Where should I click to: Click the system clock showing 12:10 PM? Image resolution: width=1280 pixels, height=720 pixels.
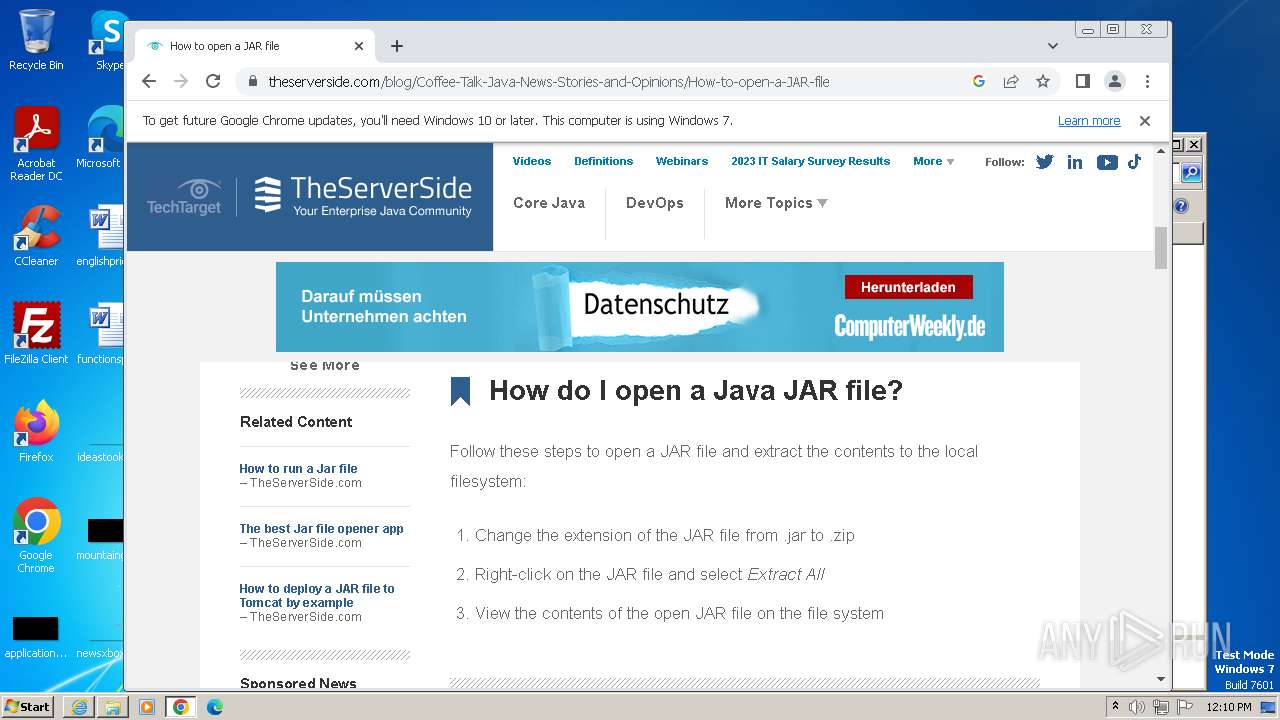[x=1229, y=707]
